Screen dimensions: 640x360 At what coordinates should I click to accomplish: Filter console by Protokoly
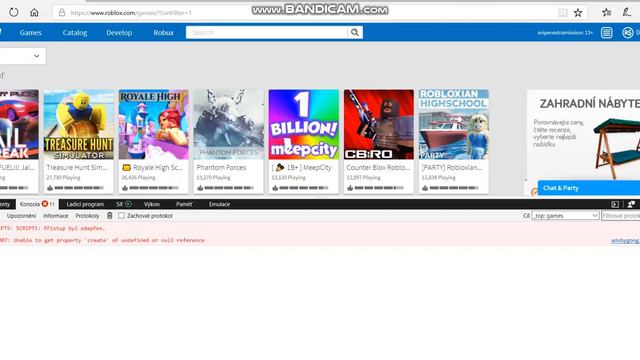pos(87,216)
